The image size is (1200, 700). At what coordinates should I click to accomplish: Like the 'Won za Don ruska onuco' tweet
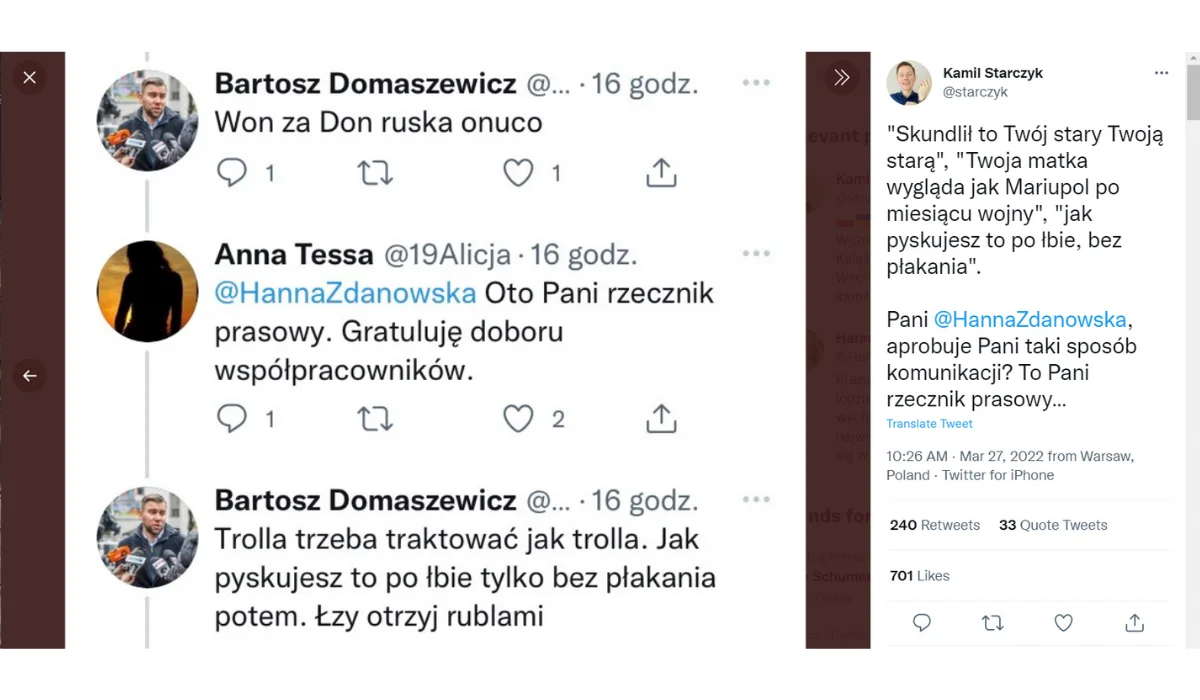[x=518, y=173]
